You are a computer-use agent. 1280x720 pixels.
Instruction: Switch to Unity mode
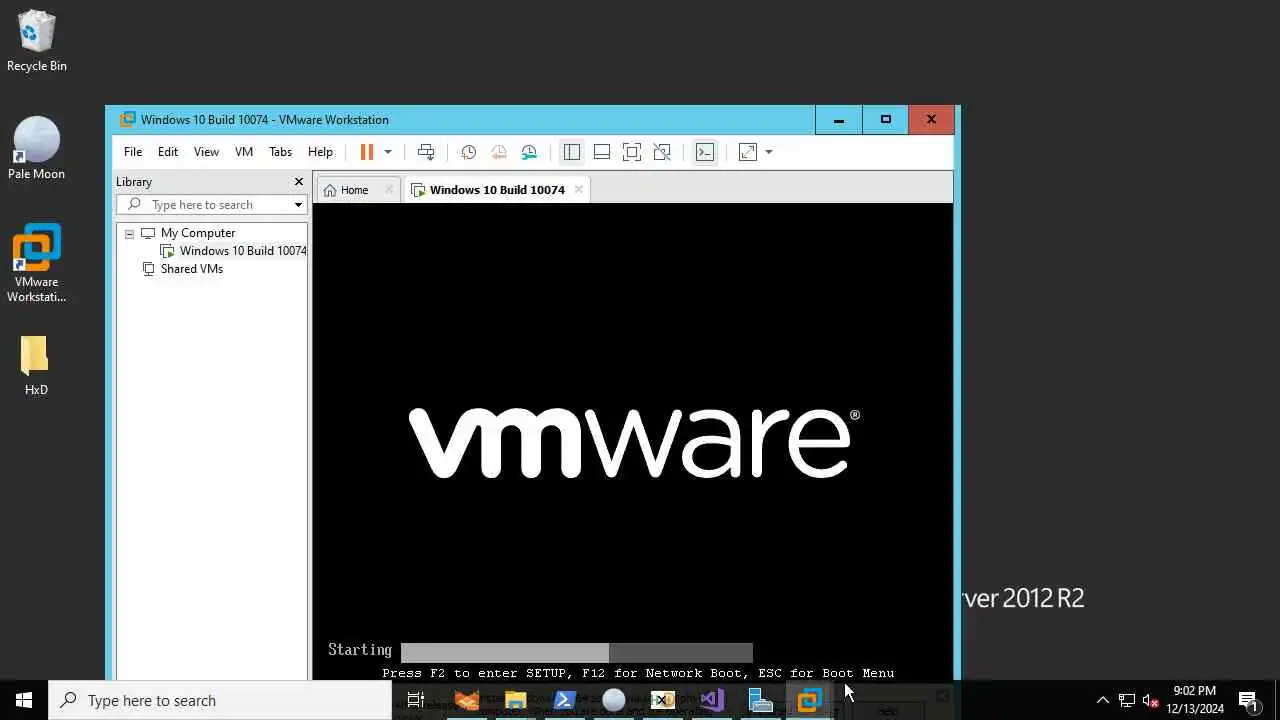[662, 152]
